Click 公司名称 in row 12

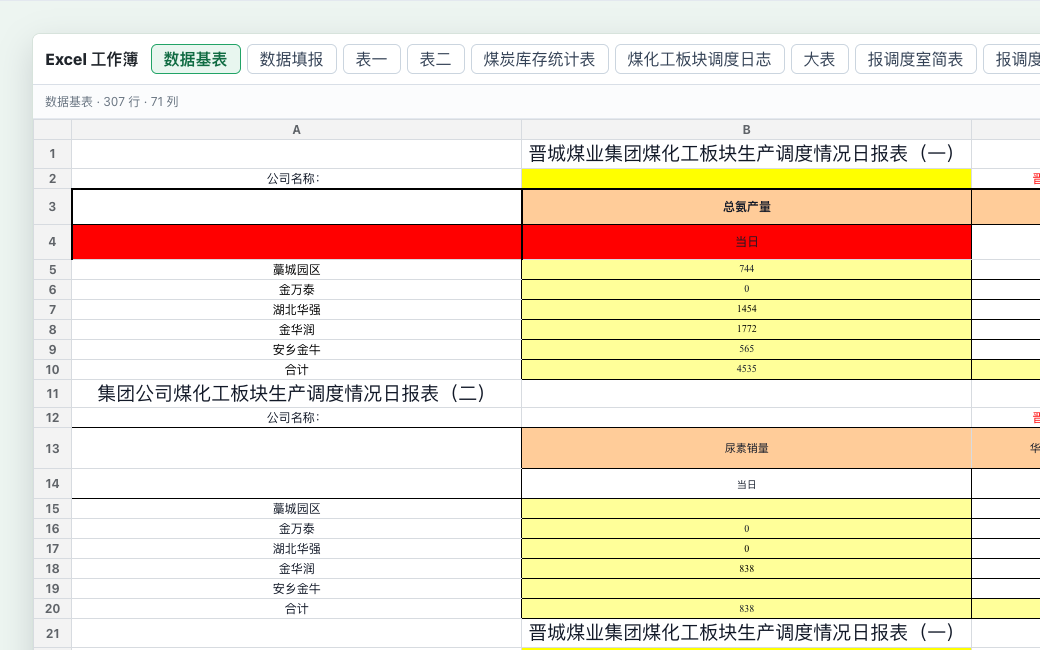(x=296, y=417)
